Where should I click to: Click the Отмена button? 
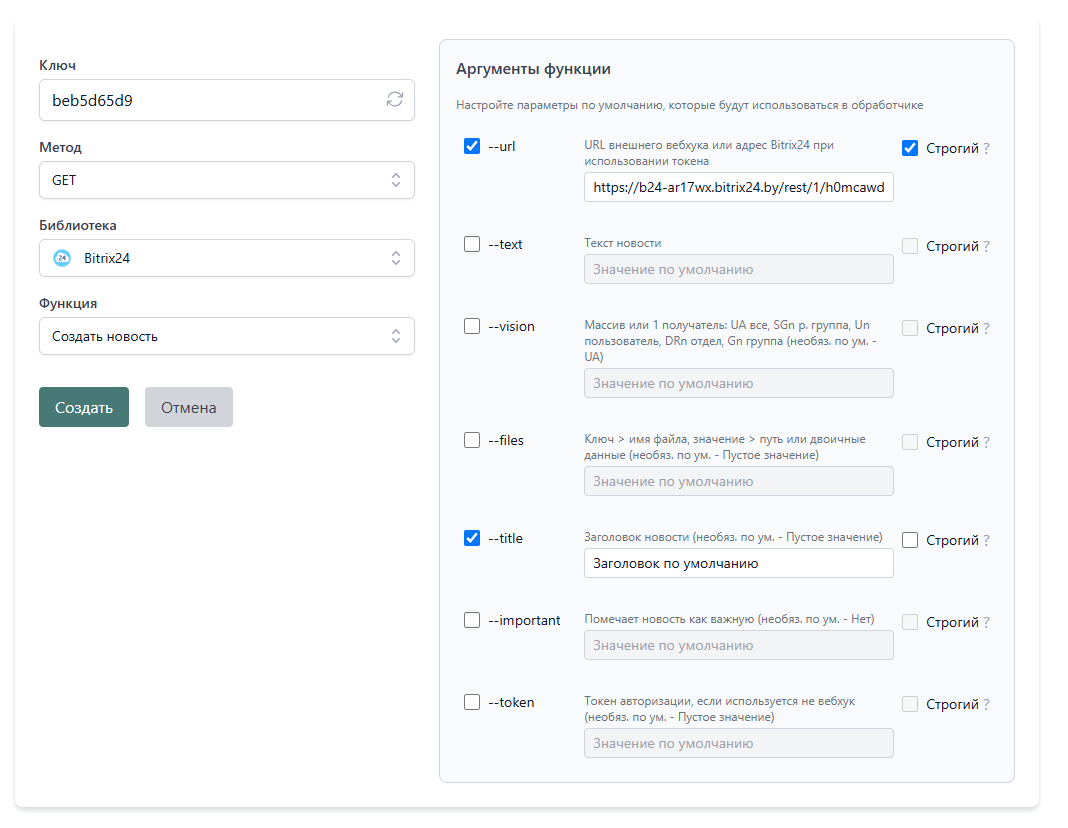click(189, 407)
